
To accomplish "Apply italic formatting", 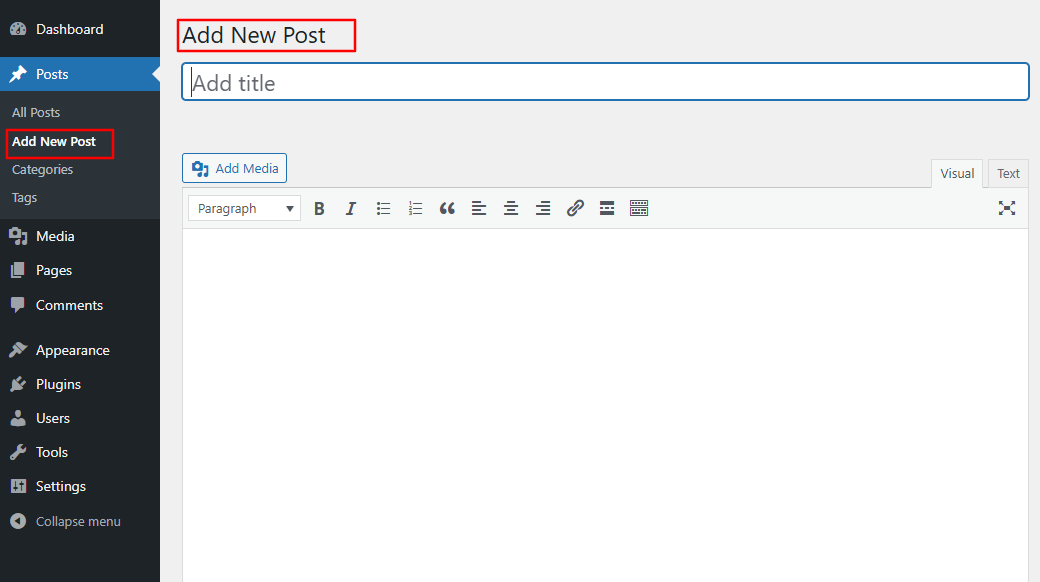I will 351,208.
